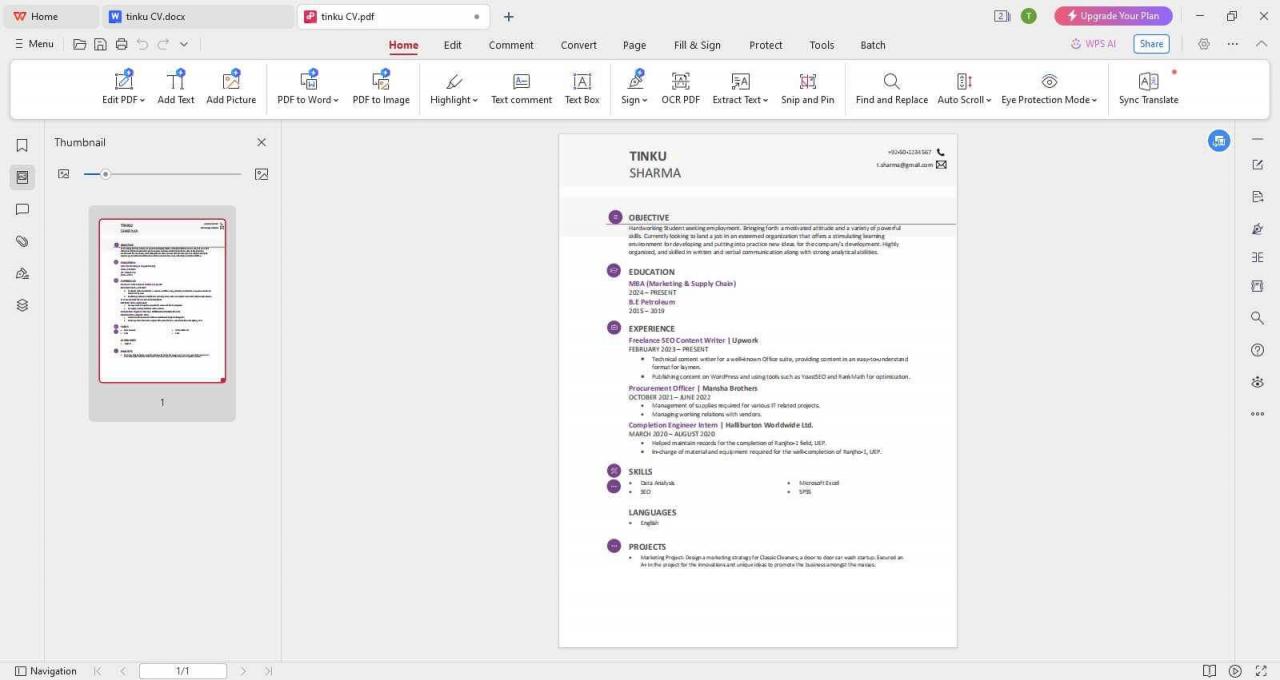
Task: Click the Share button
Action: coord(1151,44)
